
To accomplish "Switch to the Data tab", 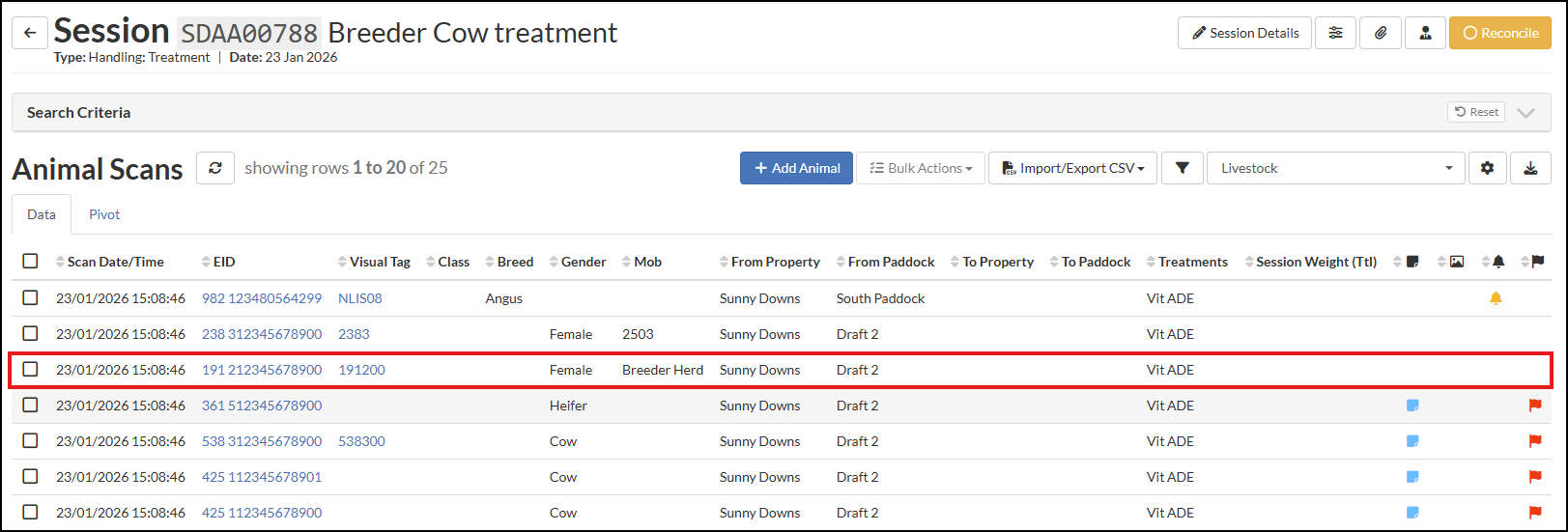I will pyautogui.click(x=42, y=214).
